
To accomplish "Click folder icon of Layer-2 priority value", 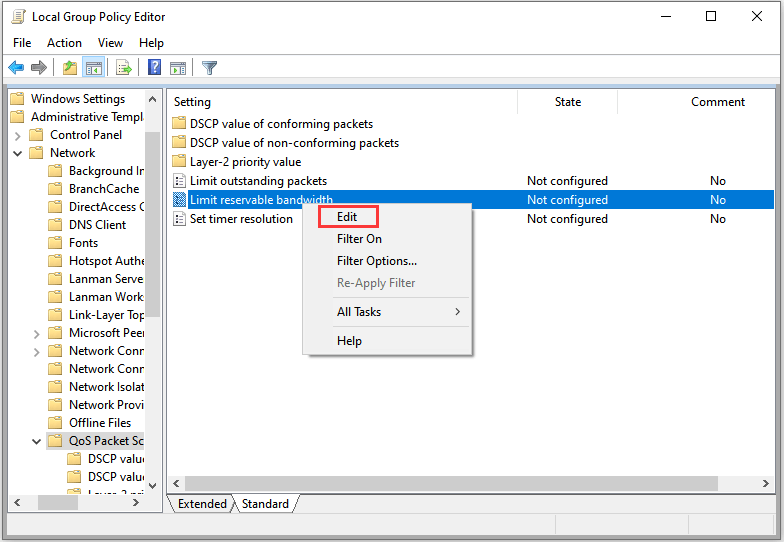I will pyautogui.click(x=179, y=162).
